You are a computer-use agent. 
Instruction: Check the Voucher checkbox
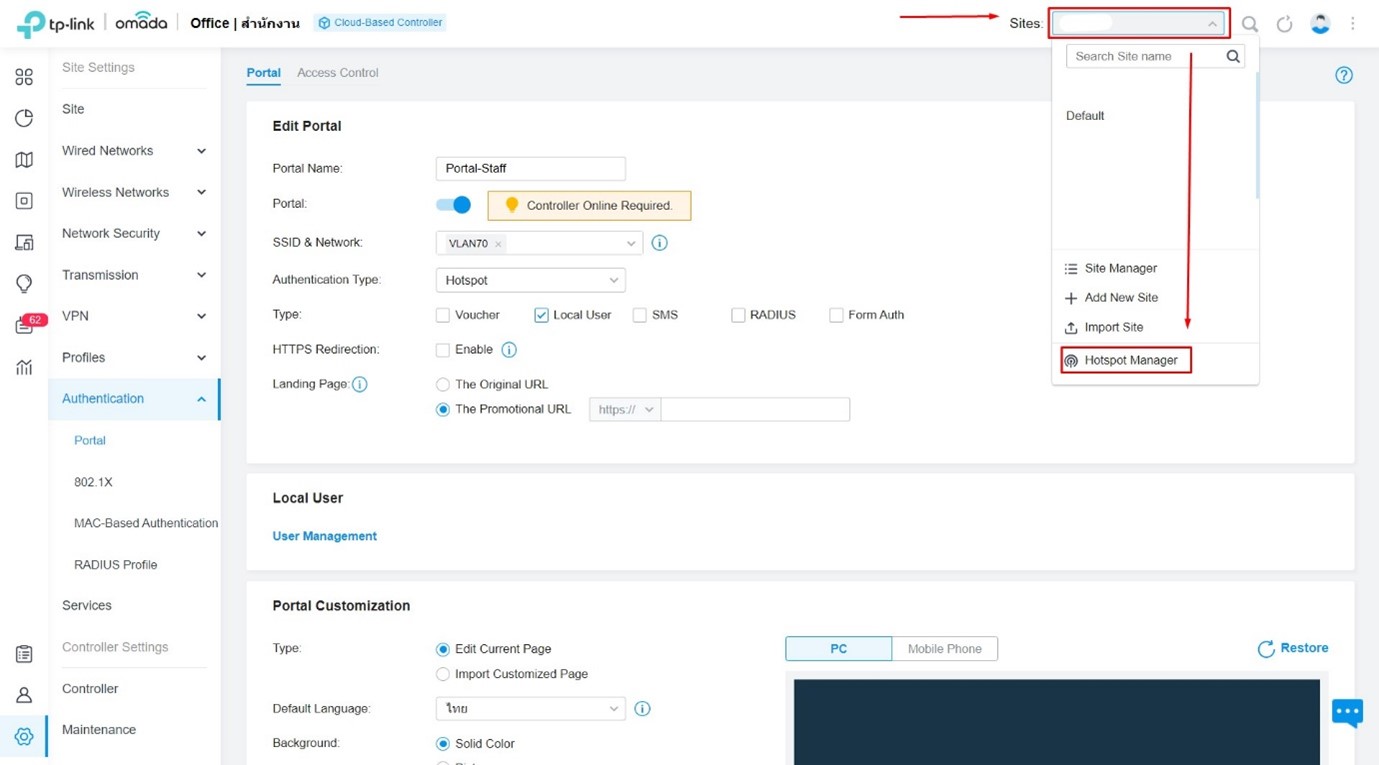click(x=443, y=315)
